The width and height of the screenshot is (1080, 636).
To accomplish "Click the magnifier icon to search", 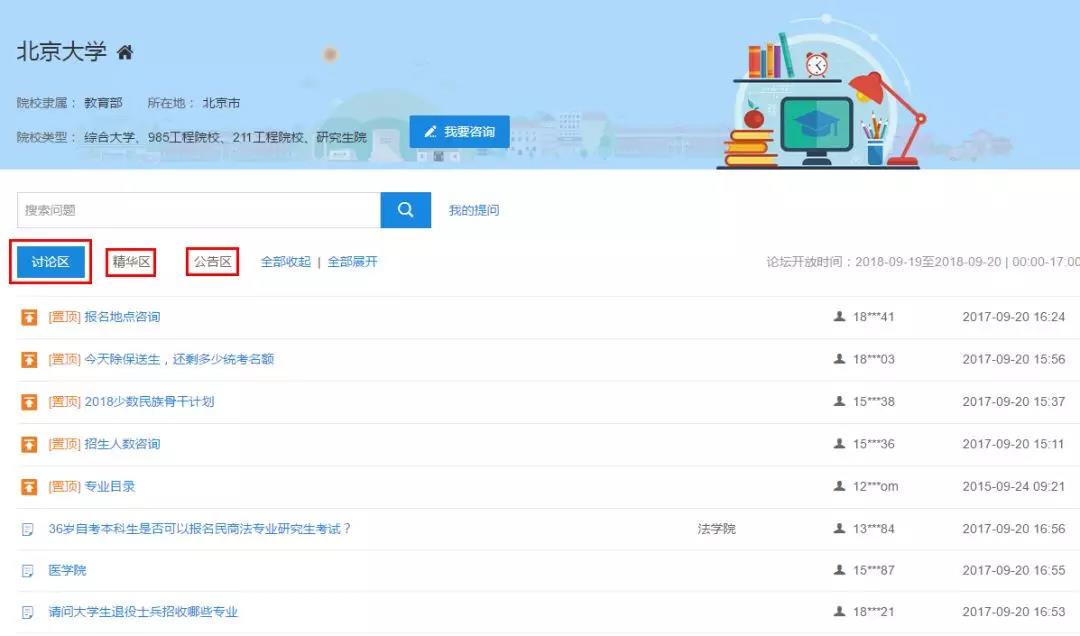I will [x=406, y=210].
